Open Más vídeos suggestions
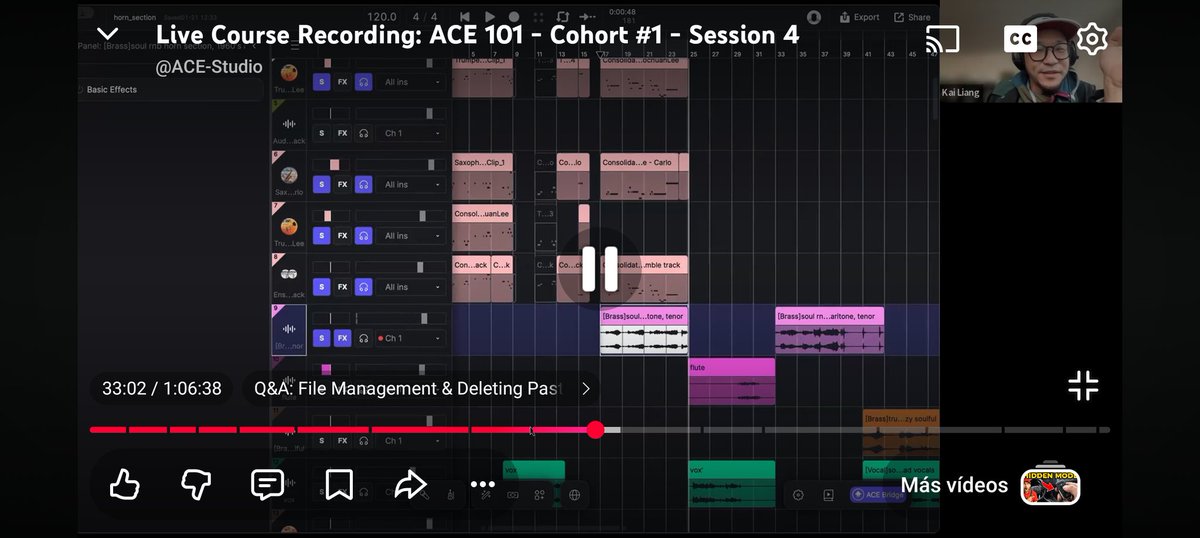 pyautogui.click(x=954, y=485)
